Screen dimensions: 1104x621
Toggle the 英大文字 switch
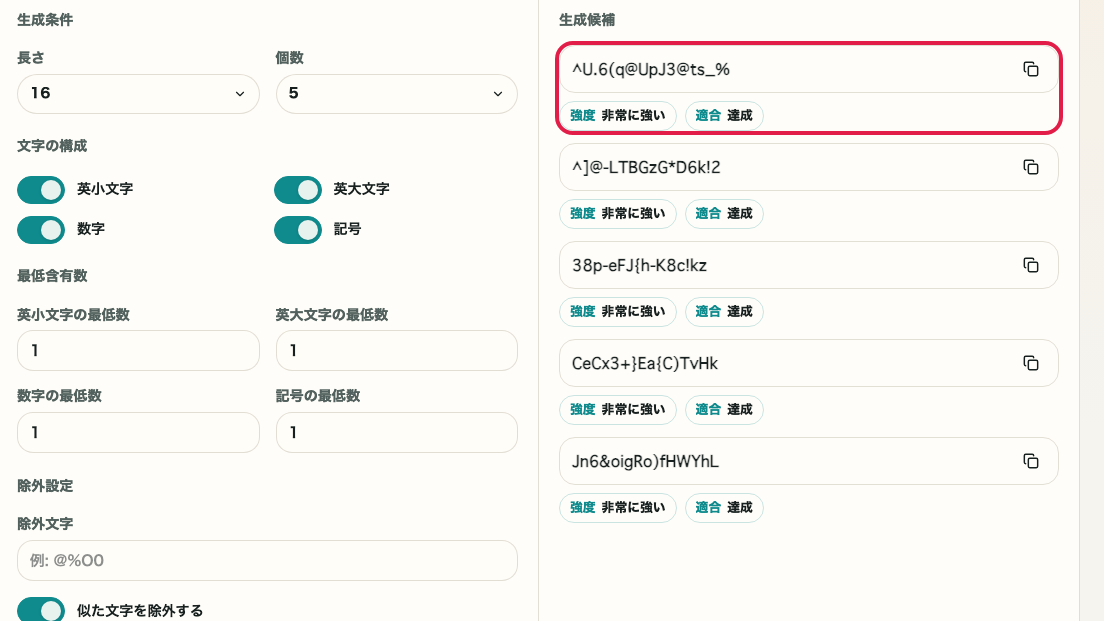[x=298, y=189]
